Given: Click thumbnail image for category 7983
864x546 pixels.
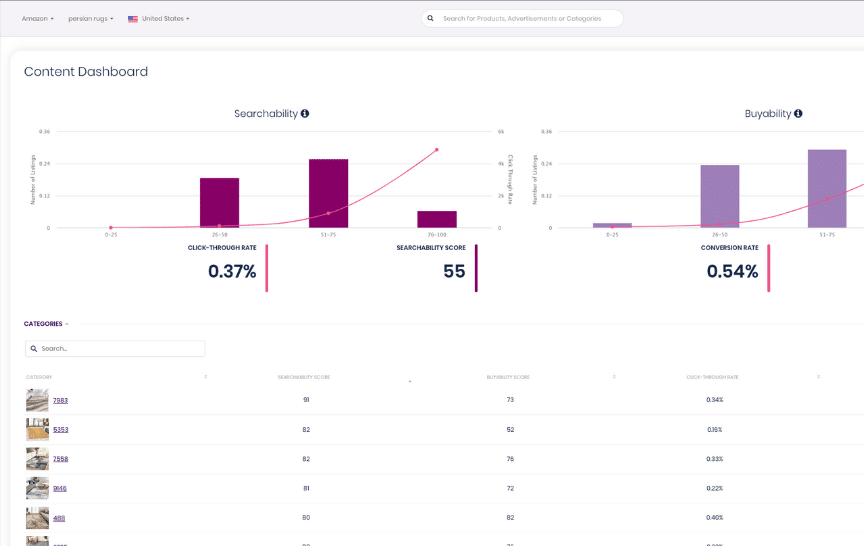Looking at the screenshot, I should pos(37,400).
